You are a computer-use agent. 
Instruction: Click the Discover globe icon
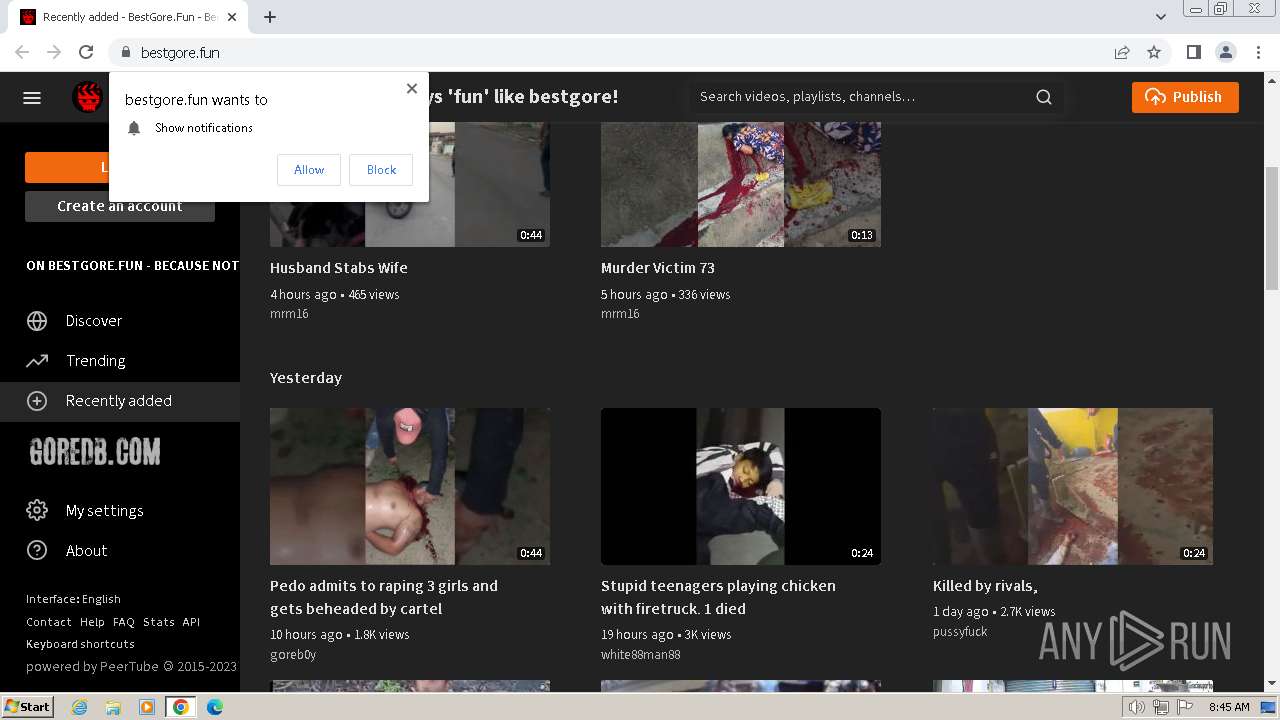tap(37, 321)
